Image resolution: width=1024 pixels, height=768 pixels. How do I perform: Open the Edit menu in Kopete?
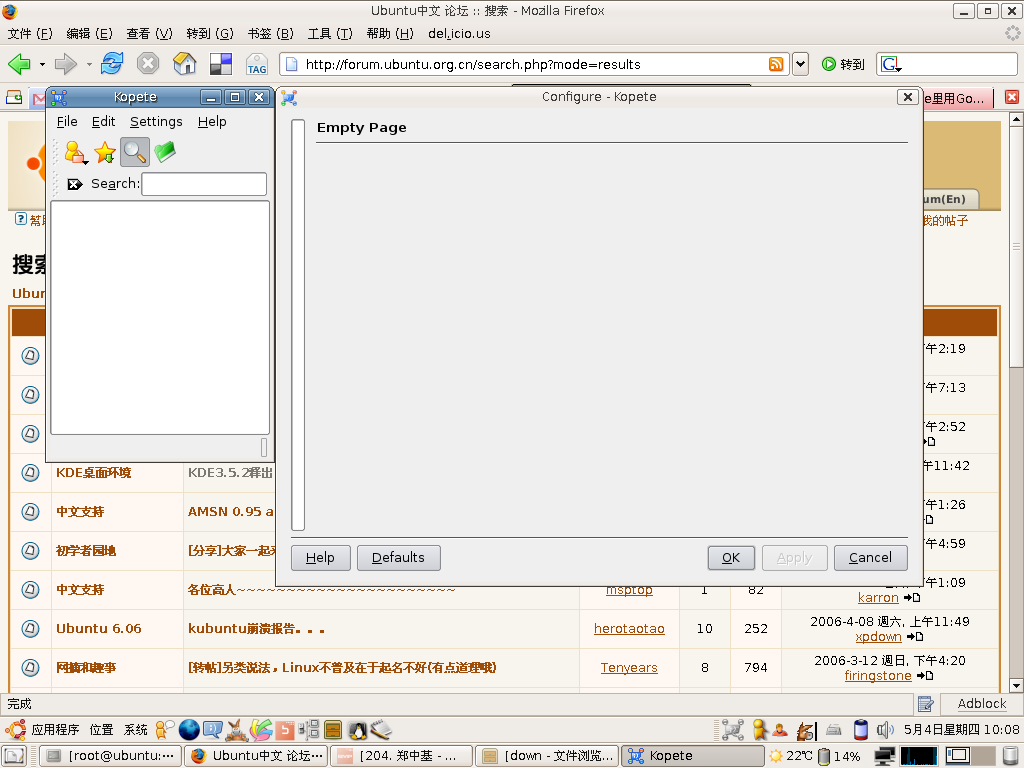pos(103,121)
